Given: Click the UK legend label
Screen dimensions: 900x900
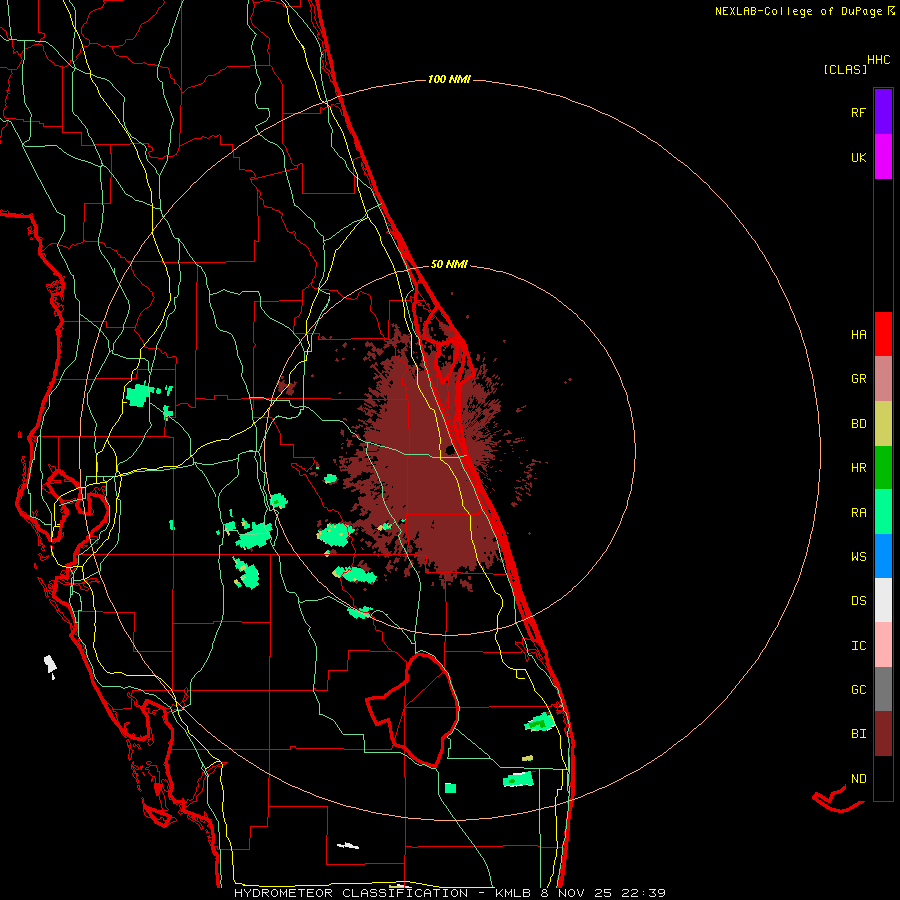Looking at the screenshot, I should pos(858,157).
